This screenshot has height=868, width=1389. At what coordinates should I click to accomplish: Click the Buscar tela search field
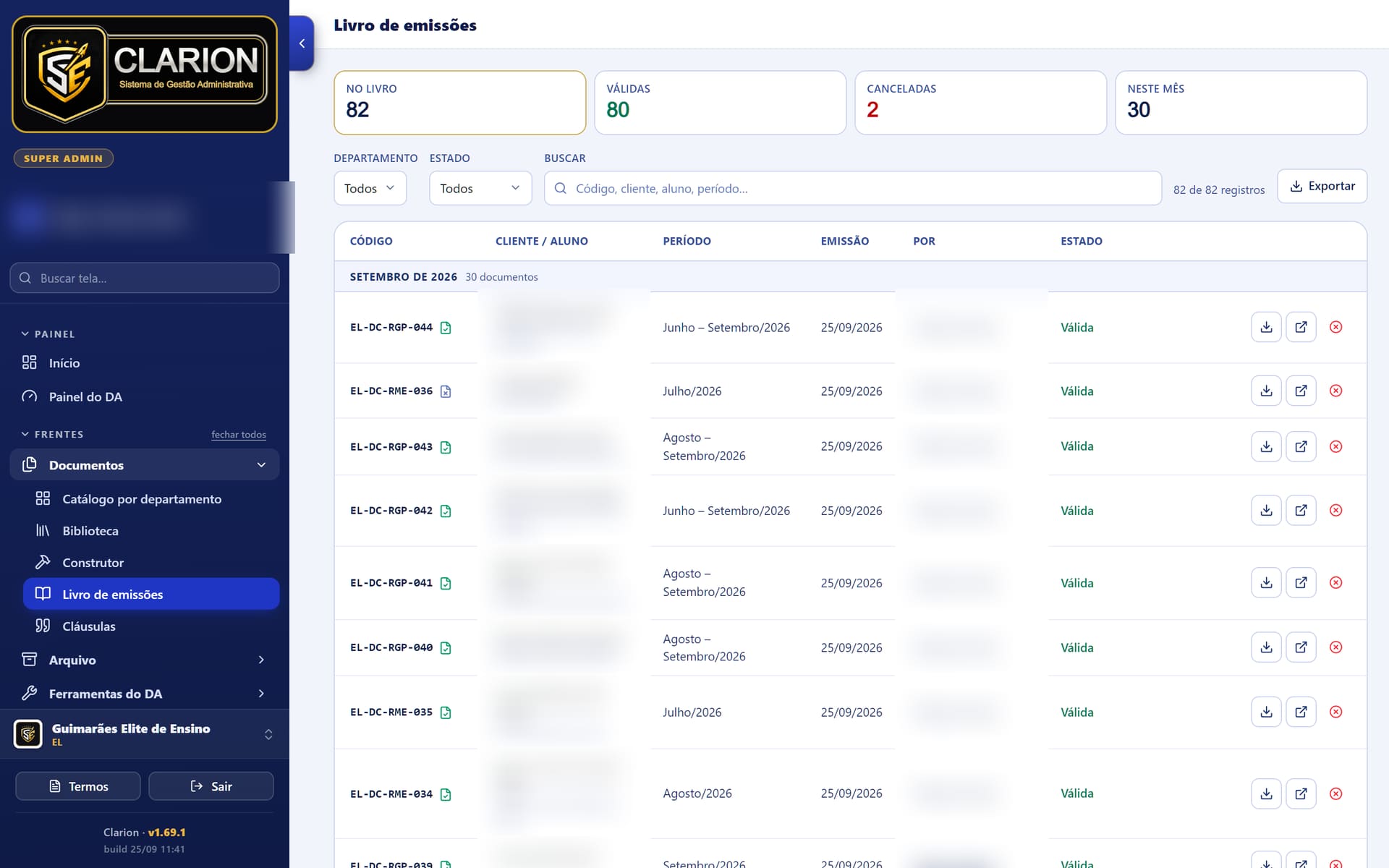click(145, 278)
